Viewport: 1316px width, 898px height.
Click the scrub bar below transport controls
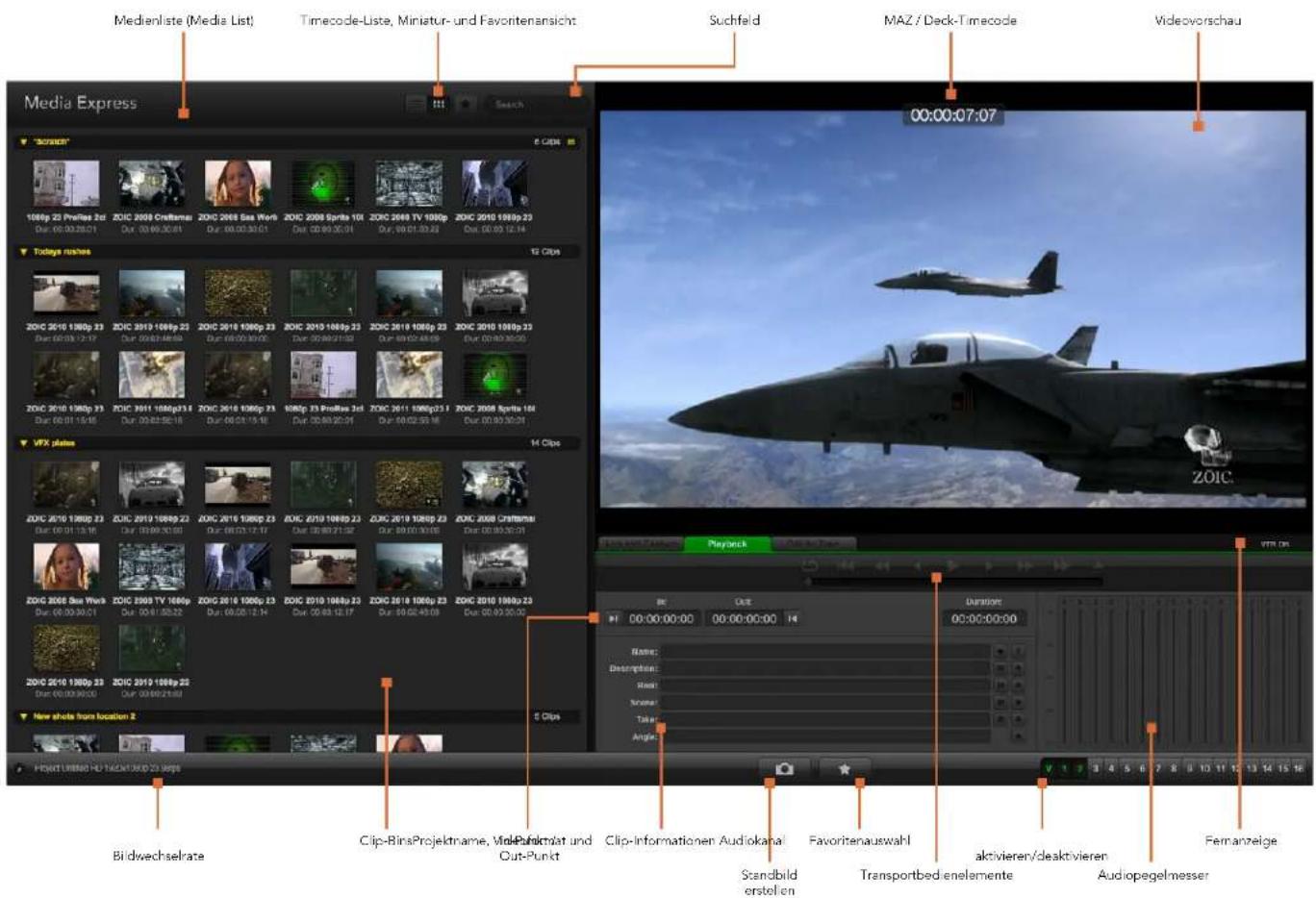point(954,582)
